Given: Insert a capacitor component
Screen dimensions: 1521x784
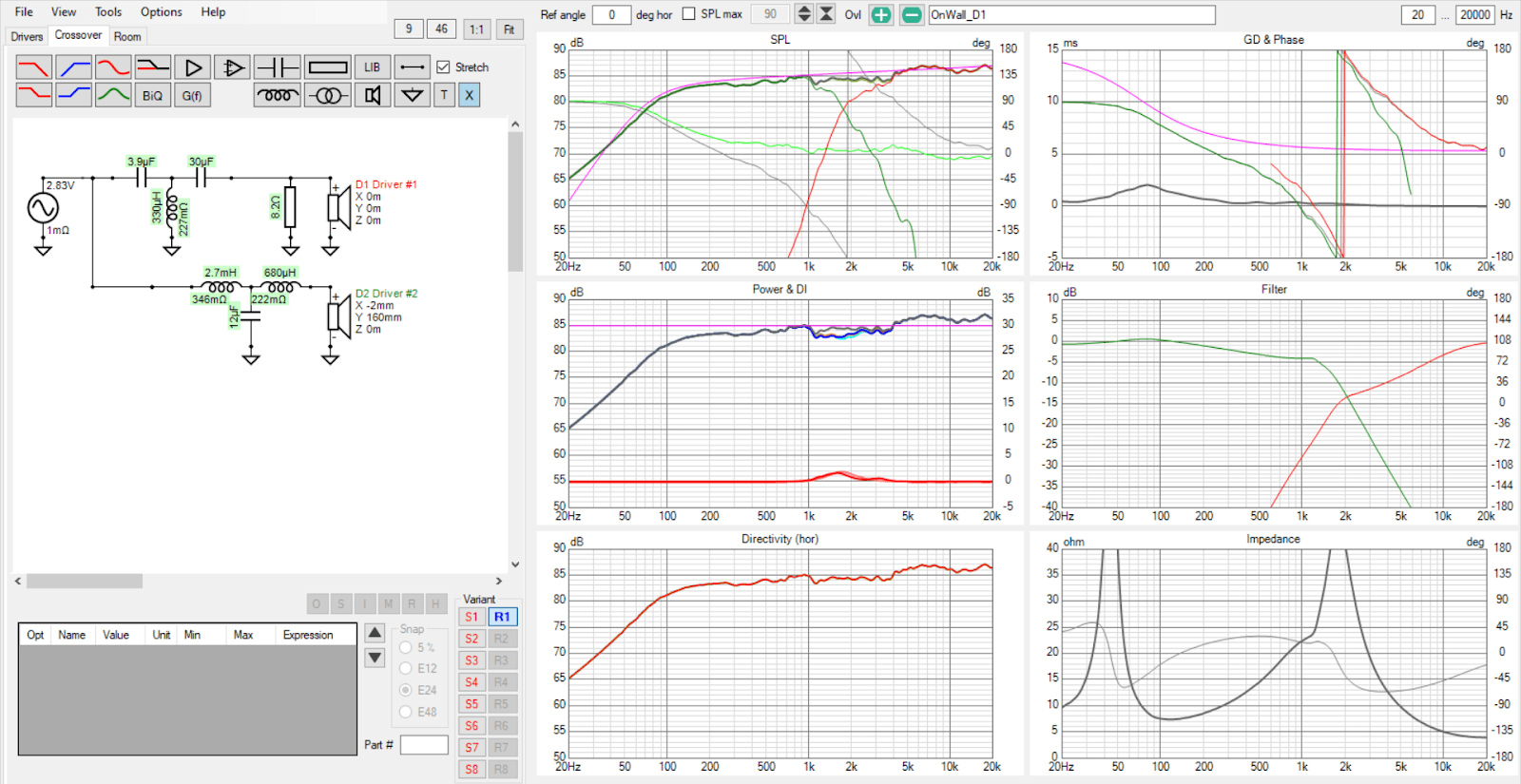Looking at the screenshot, I should point(278,67).
